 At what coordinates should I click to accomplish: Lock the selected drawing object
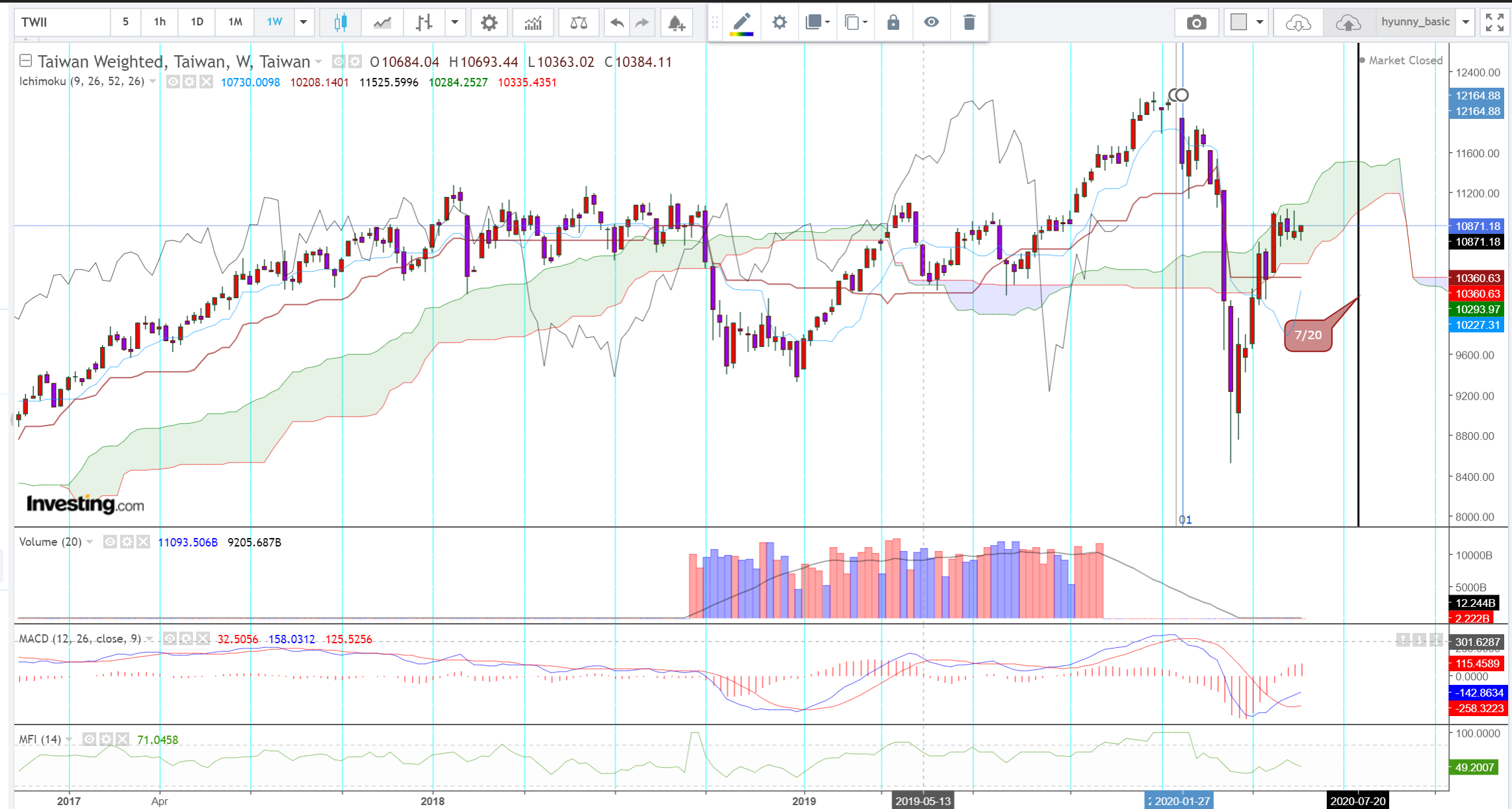[x=893, y=23]
